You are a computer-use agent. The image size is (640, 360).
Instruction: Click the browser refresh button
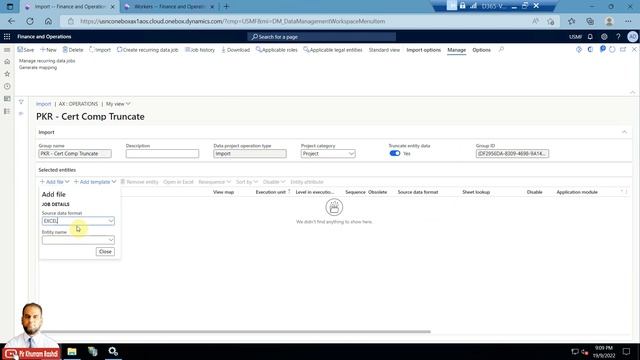(x=30, y=21)
